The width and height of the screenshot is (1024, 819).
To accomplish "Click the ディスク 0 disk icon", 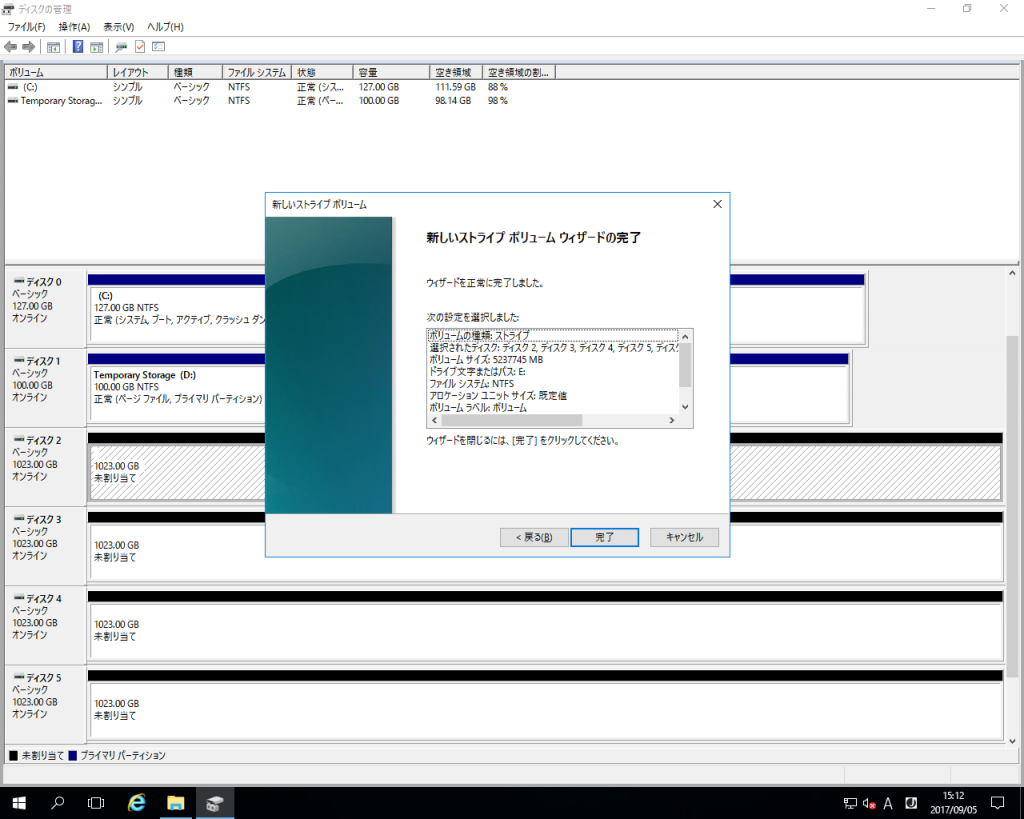I will point(19,281).
